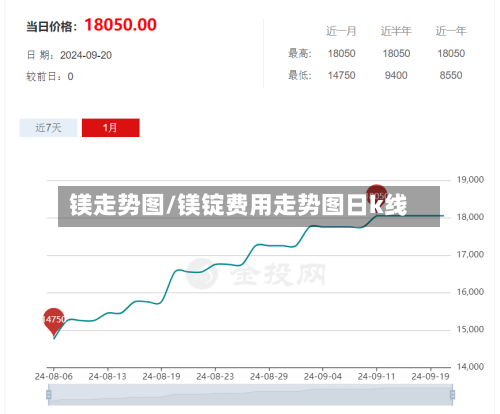Click the 近一年 column header

[451, 31]
